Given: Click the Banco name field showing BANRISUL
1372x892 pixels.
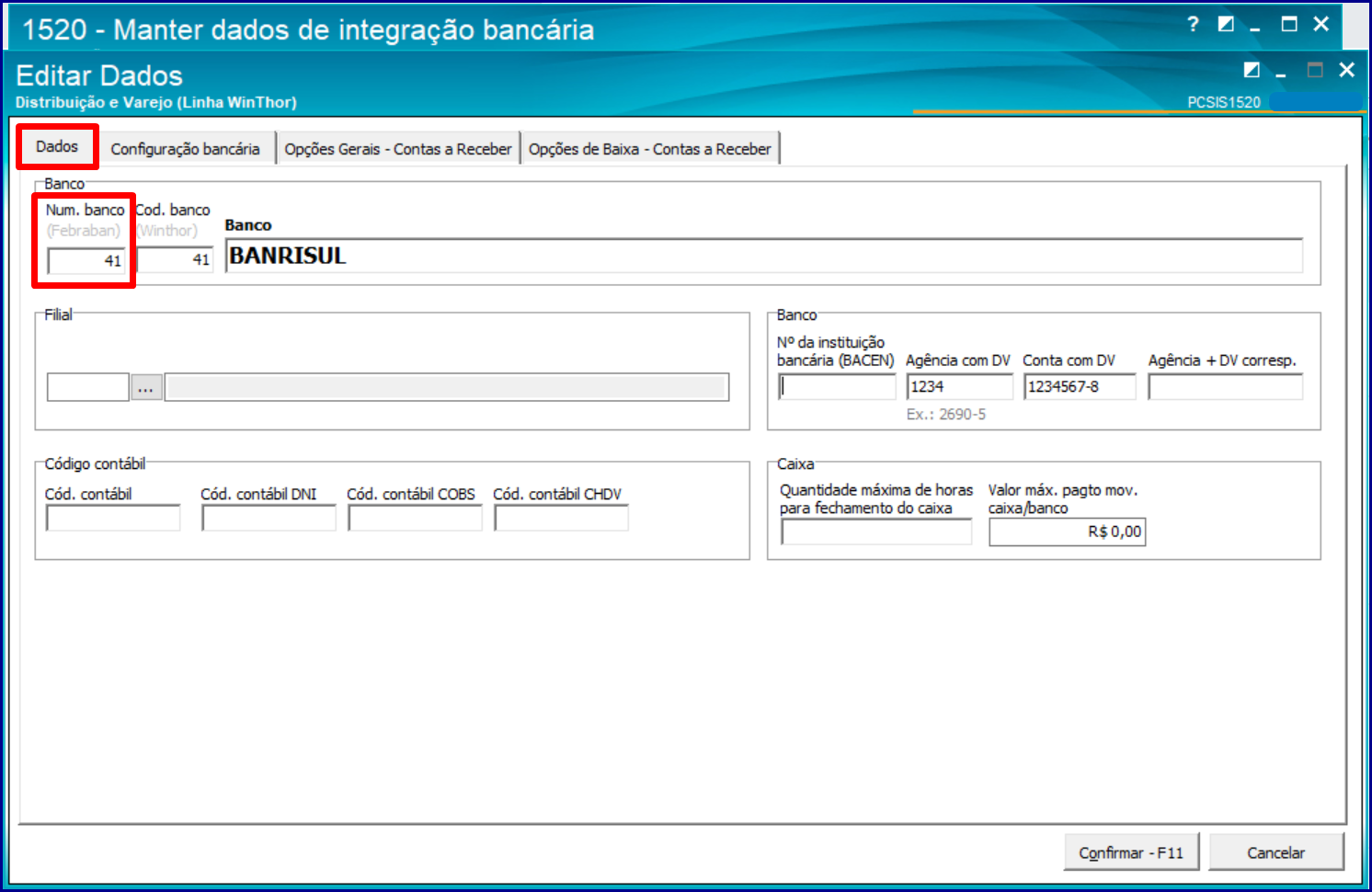Looking at the screenshot, I should point(763,256).
